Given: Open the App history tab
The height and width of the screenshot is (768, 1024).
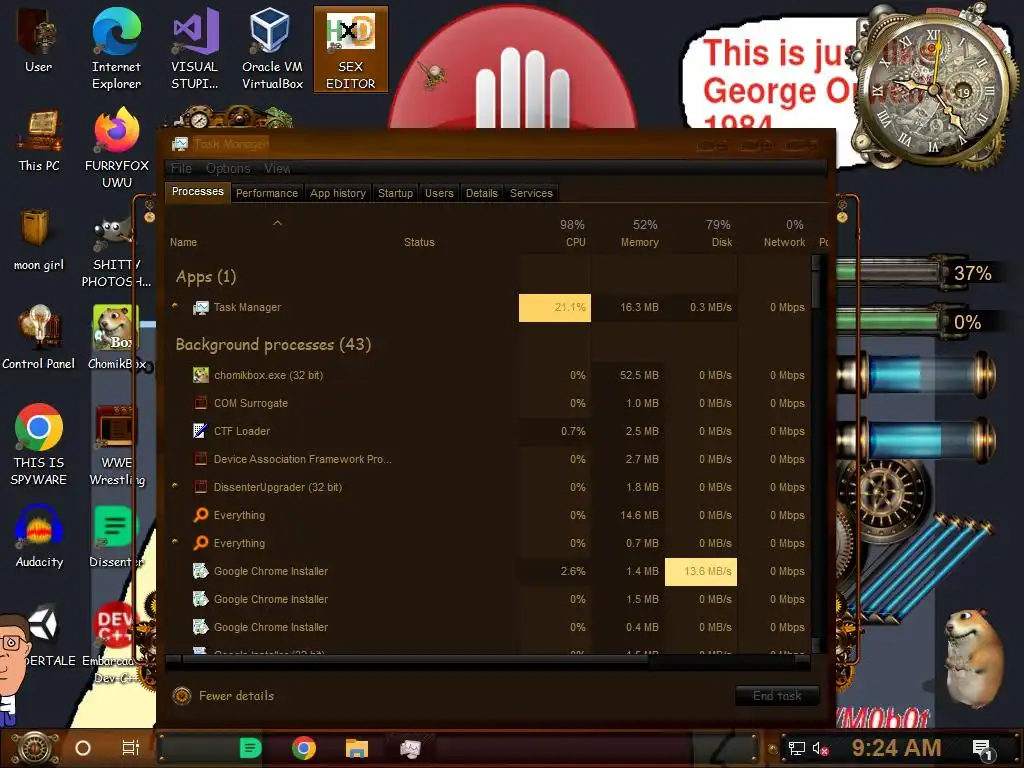Looking at the screenshot, I should pos(338,193).
